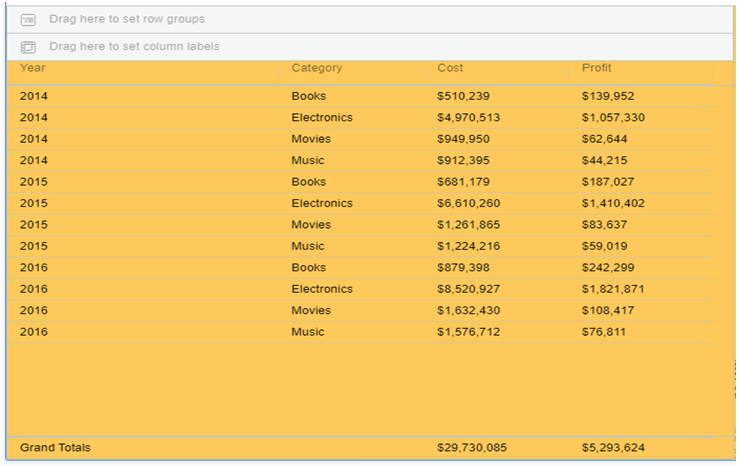Image resolution: width=738 pixels, height=467 pixels.
Task: Click the $6,610,260 Electronics cost cell
Action: [x=468, y=203]
